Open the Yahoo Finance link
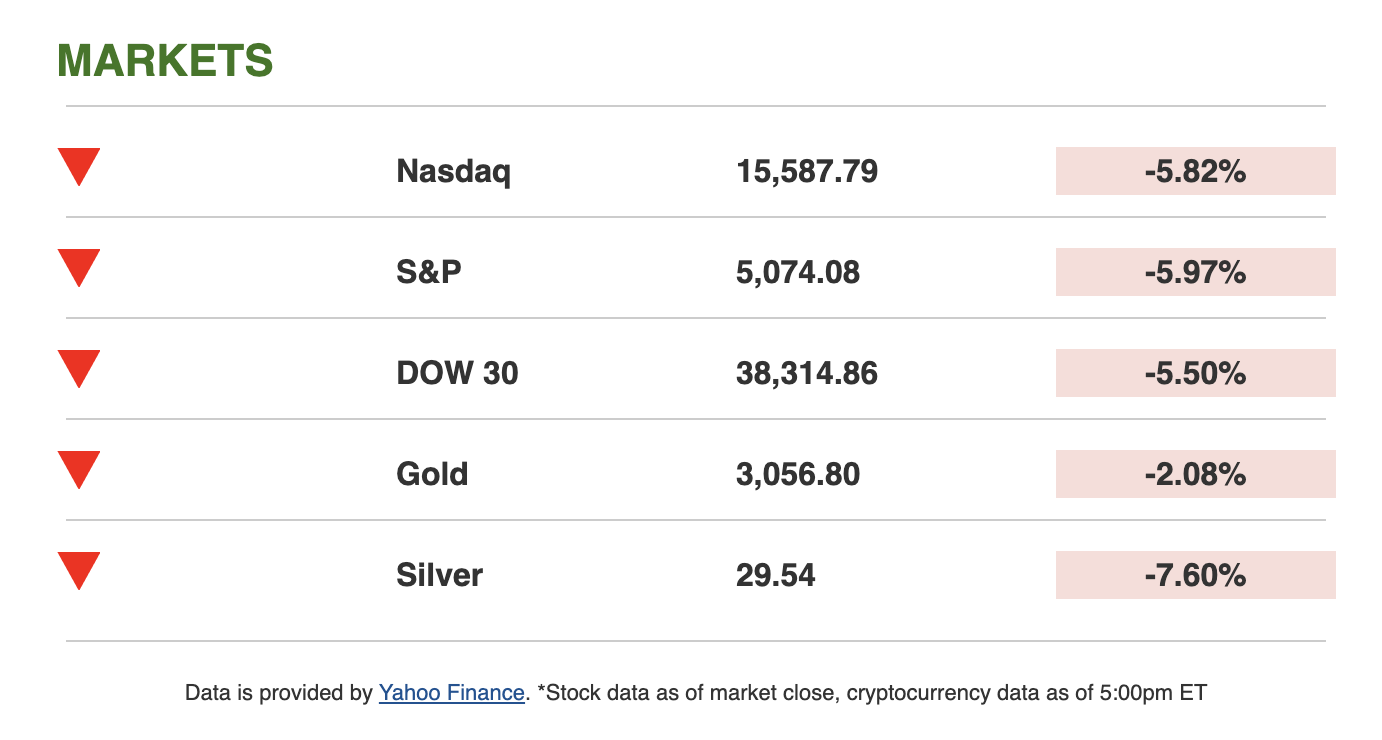The width and height of the screenshot is (1382, 740). coord(451,692)
